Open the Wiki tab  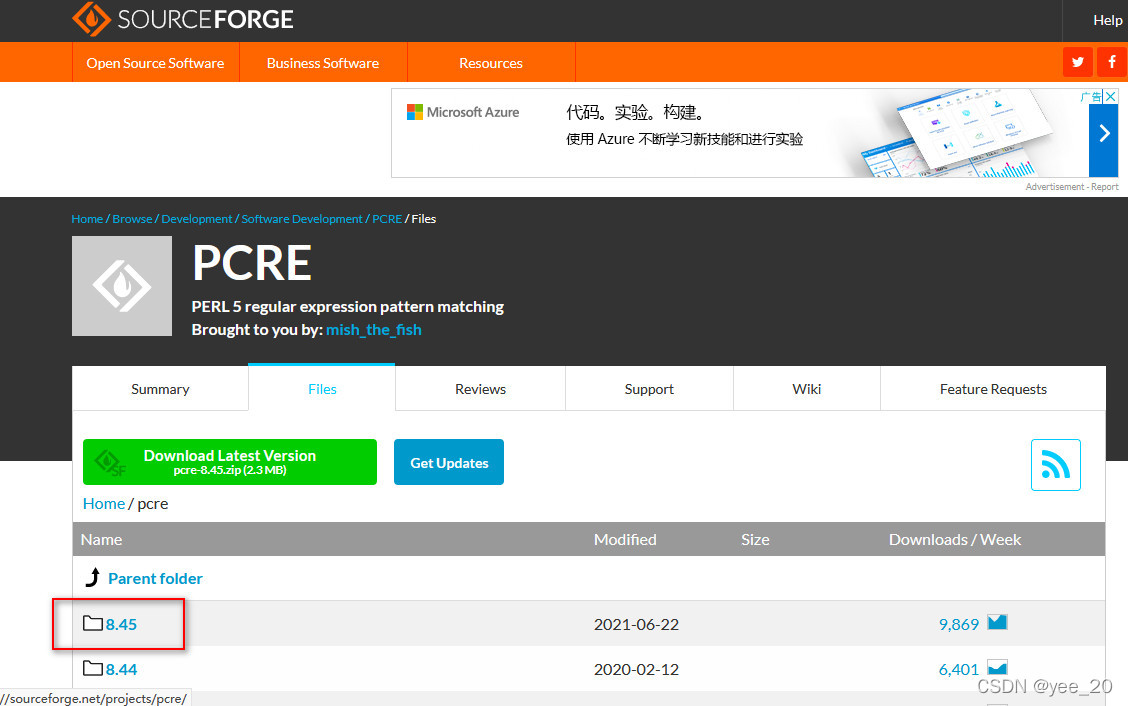tap(806, 389)
